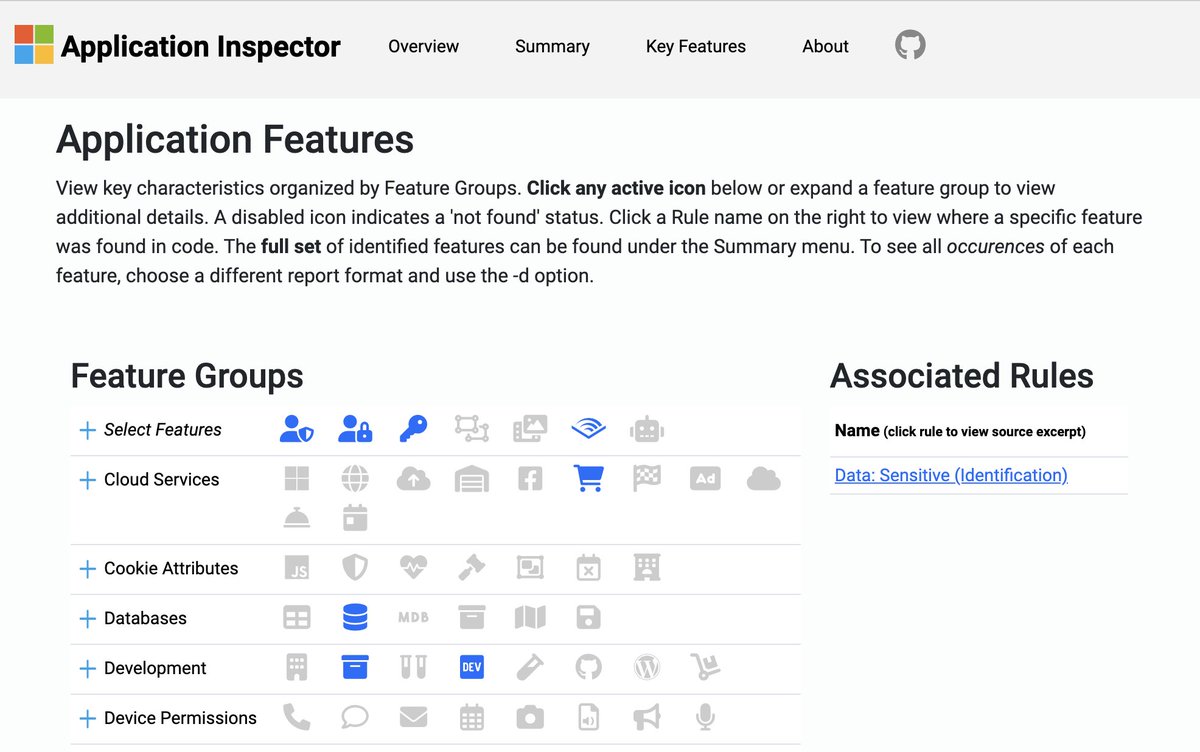
Task: Select the blue shopping cart icon
Action: [x=588, y=479]
